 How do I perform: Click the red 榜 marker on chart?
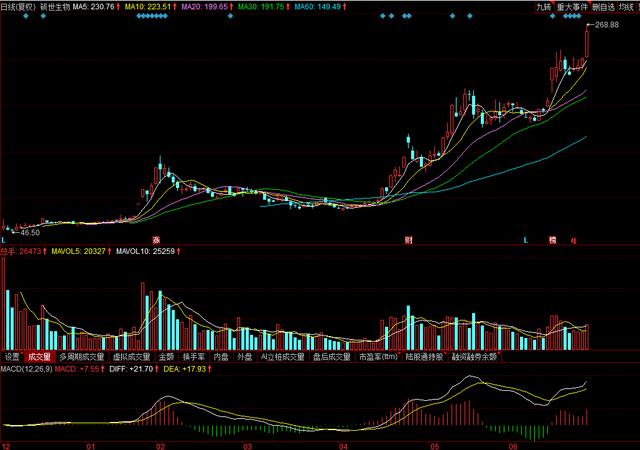tap(551, 241)
